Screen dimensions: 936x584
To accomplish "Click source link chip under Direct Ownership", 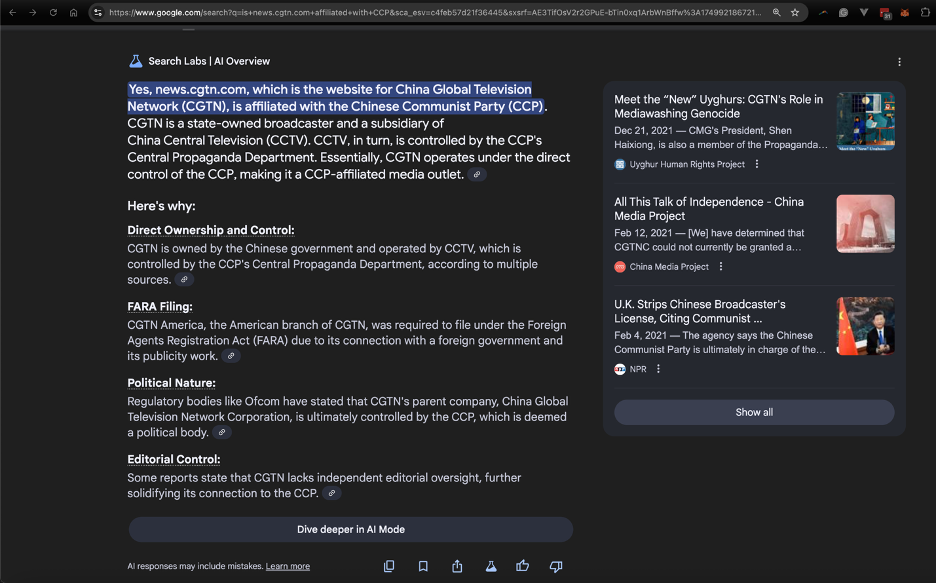I will 184,279.
